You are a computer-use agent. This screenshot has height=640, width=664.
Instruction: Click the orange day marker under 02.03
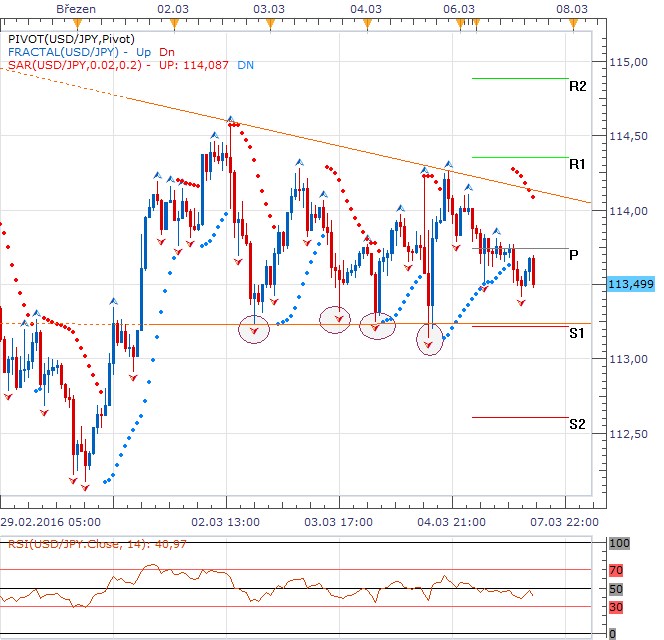pyautogui.click(x=176, y=21)
